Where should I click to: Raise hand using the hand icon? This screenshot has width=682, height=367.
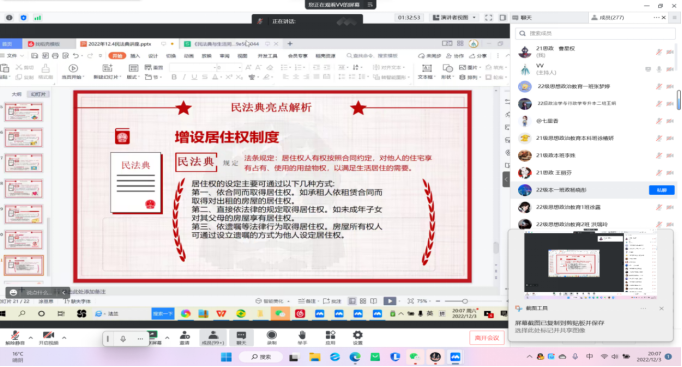(x=302, y=337)
